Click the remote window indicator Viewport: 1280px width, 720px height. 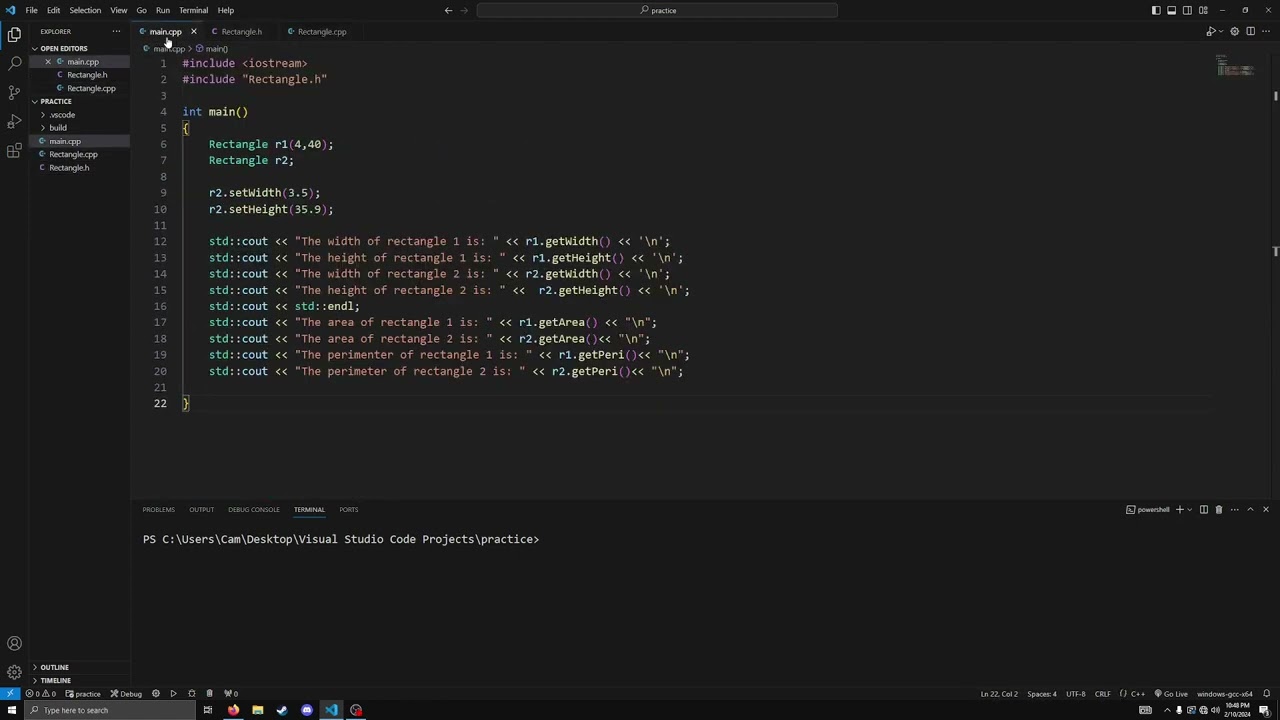pyautogui.click(x=10, y=694)
